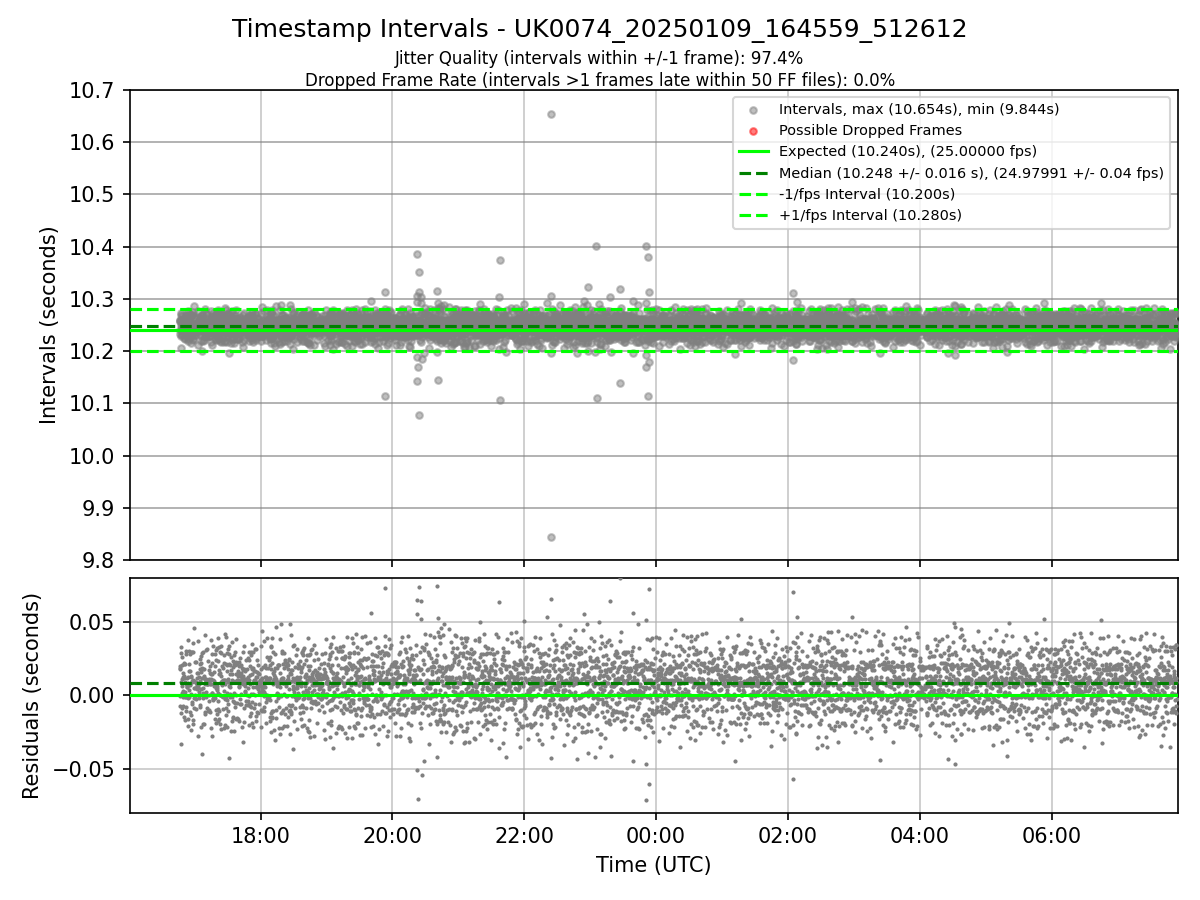Click the 'Intervals (seconds)' y-axis label
Screen dimensions: 1200x900
point(49,325)
